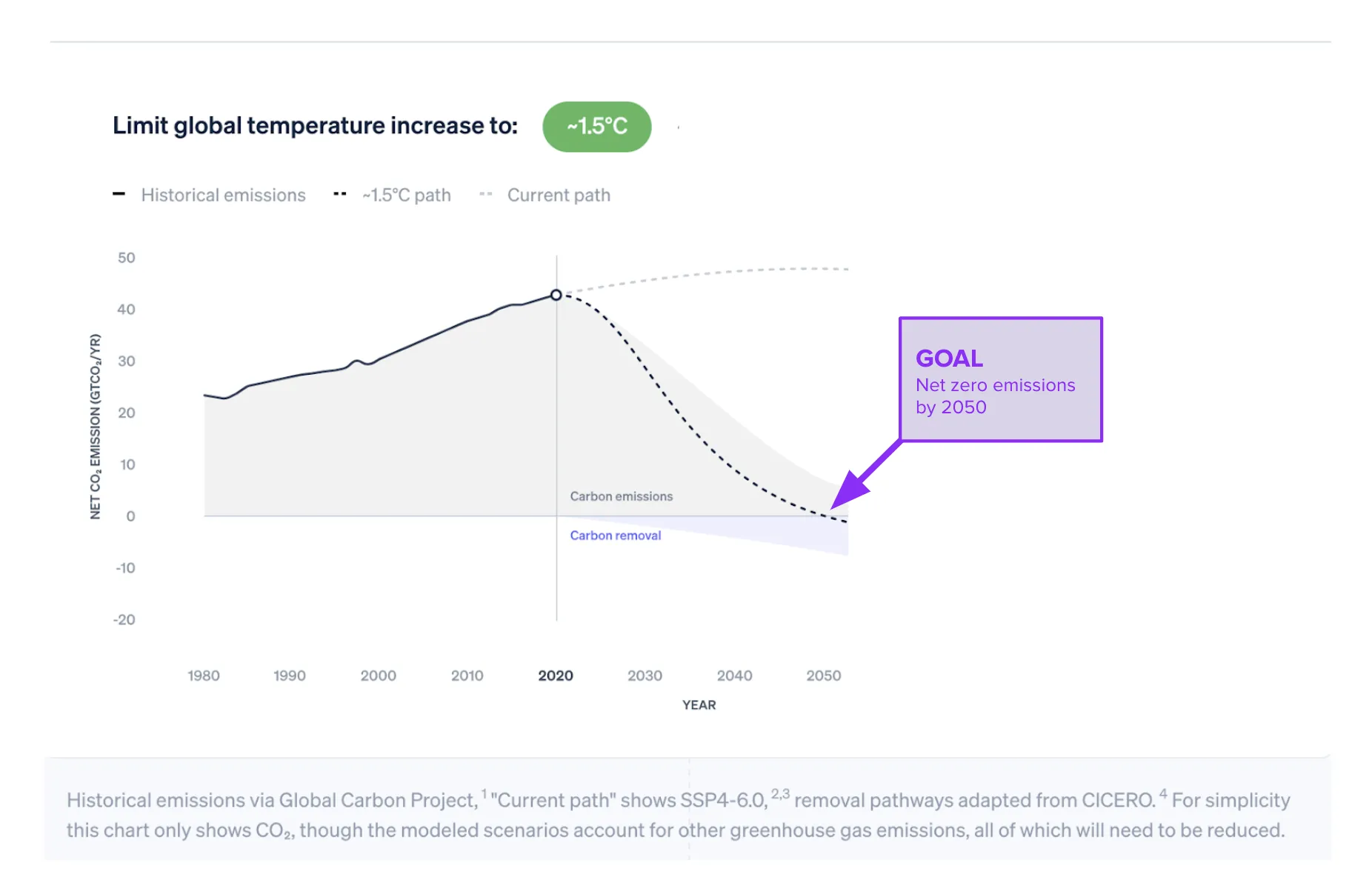
Task: Click the 1980 year axis label
Action: [x=203, y=676]
